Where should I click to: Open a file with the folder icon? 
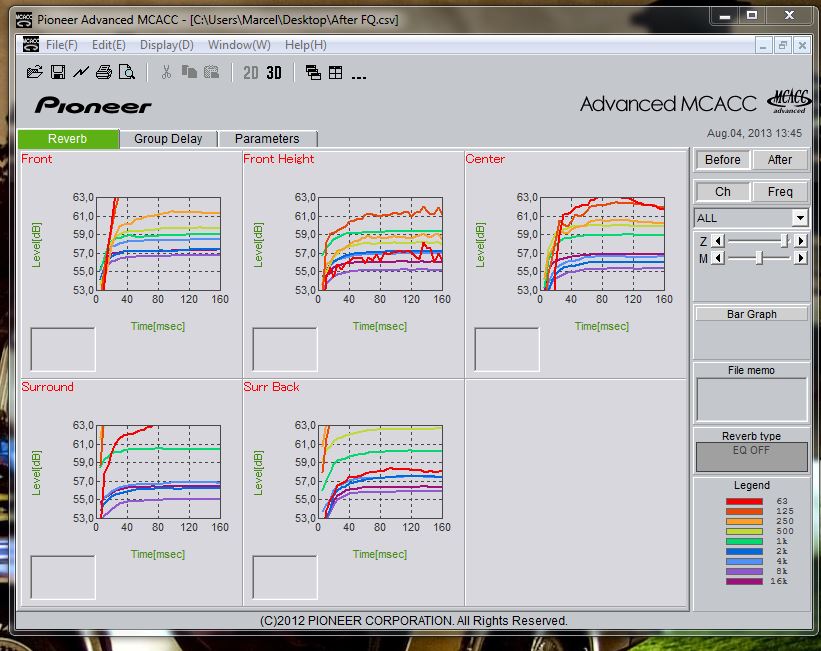34,72
